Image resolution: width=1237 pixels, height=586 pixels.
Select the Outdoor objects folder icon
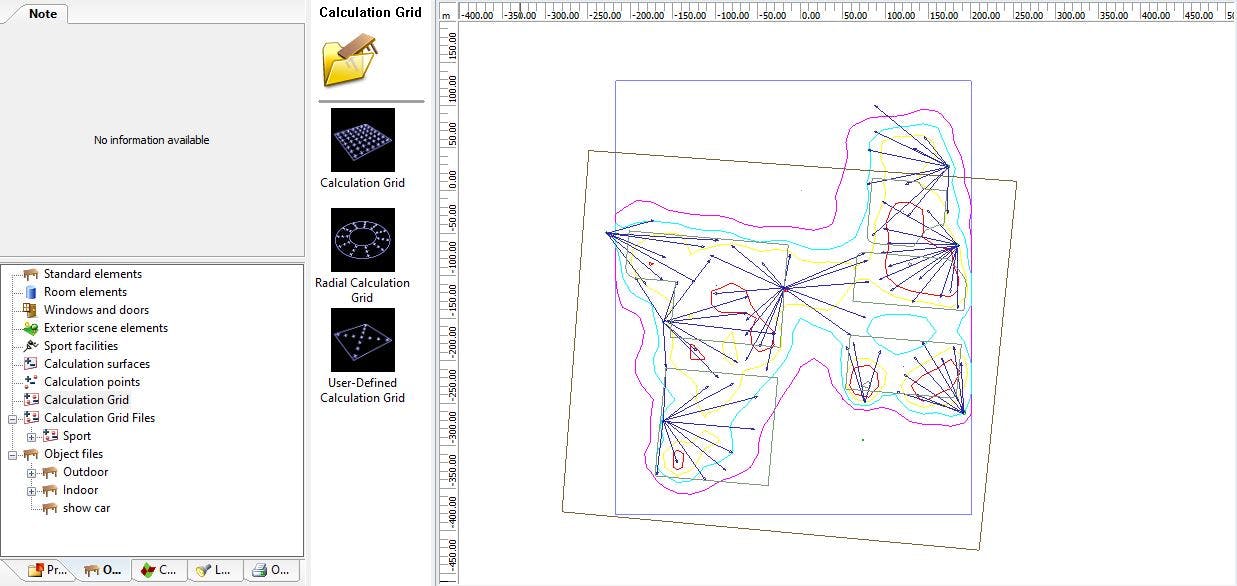pyautogui.click(x=50, y=472)
